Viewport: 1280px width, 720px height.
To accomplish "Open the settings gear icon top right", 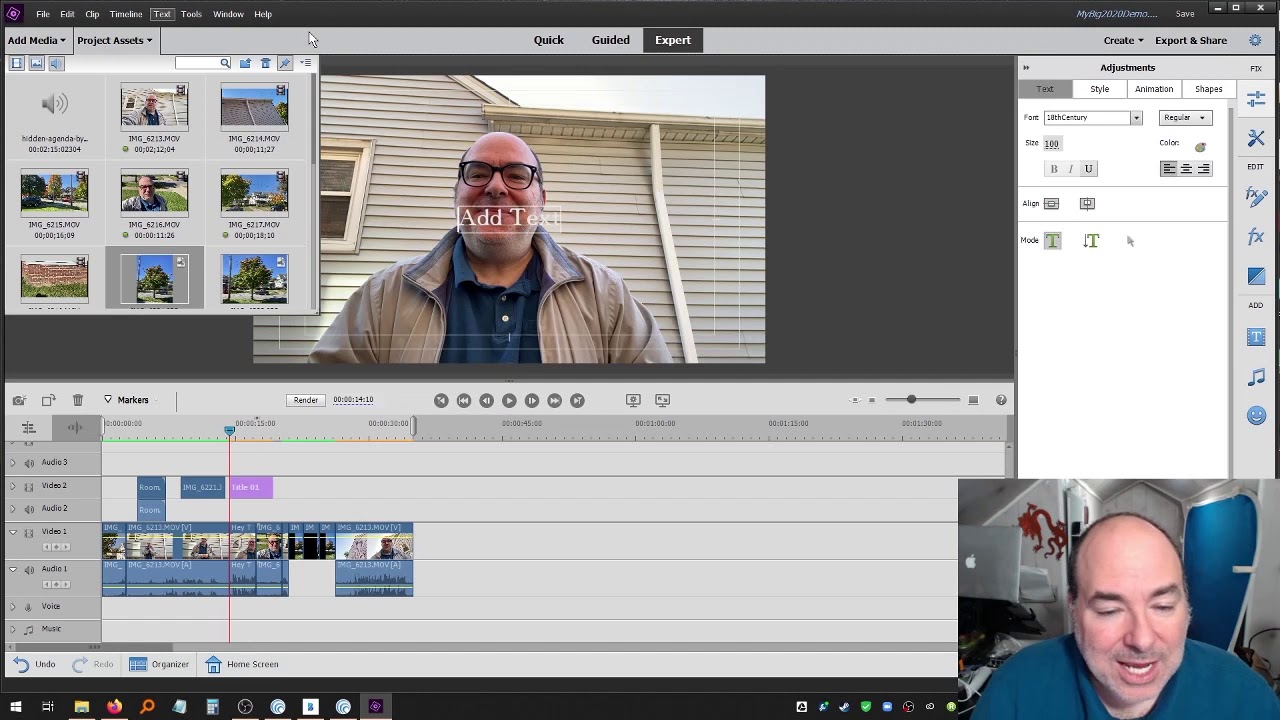I will 1255,40.
